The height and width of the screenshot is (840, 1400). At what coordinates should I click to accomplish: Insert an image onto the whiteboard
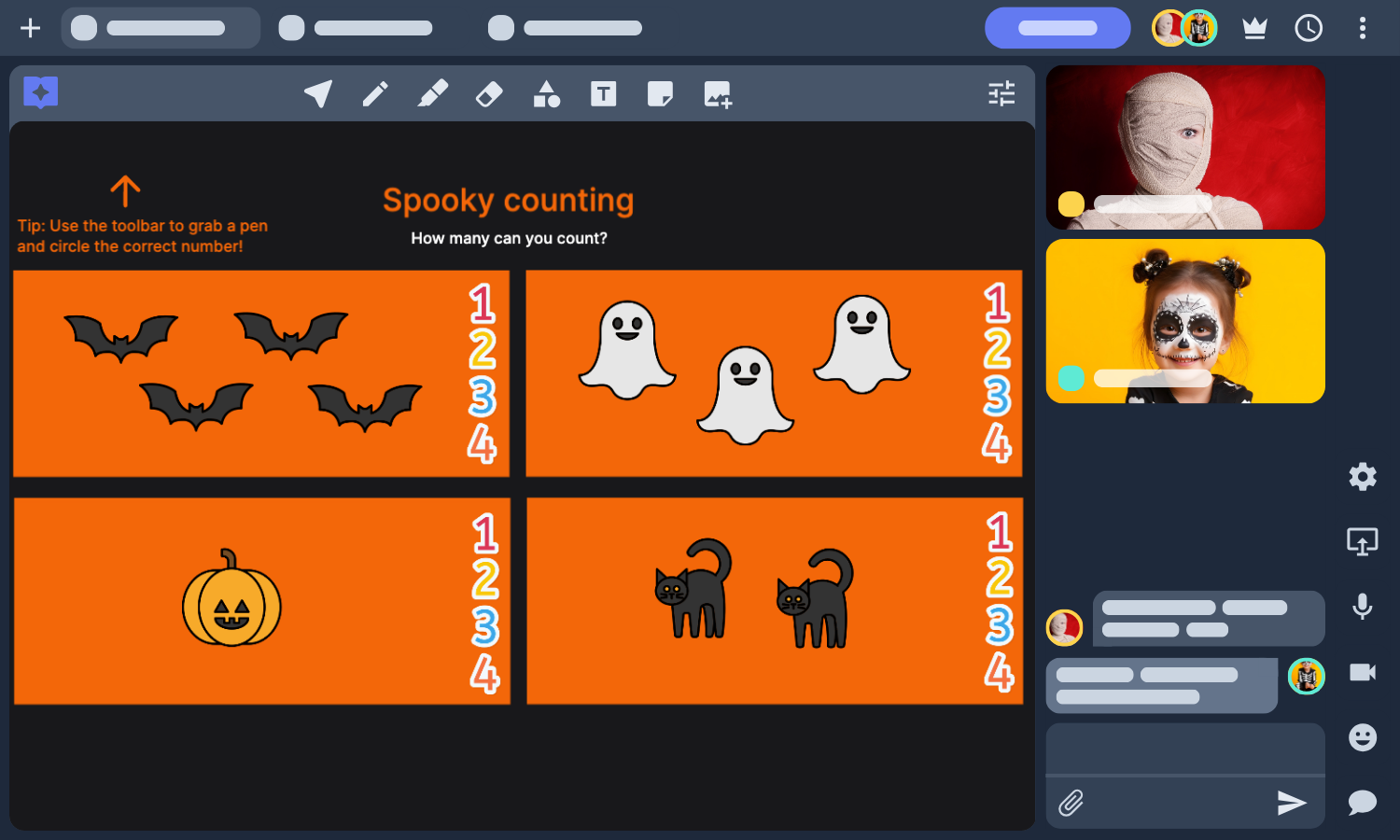point(718,93)
